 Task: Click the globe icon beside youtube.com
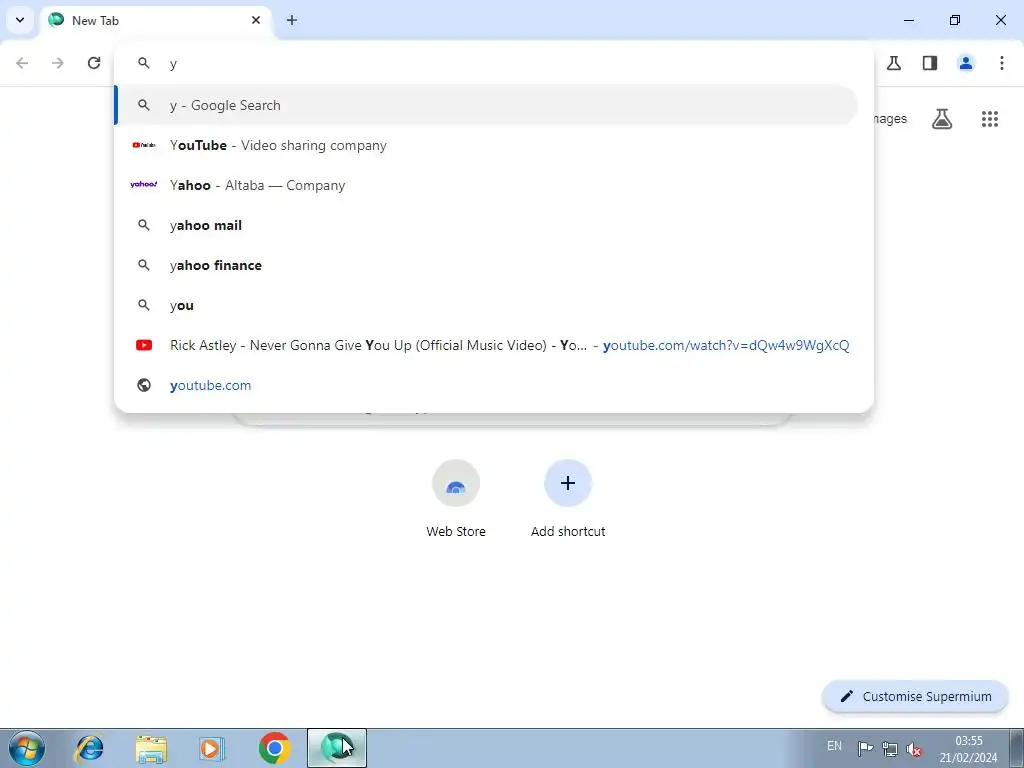[x=144, y=385]
